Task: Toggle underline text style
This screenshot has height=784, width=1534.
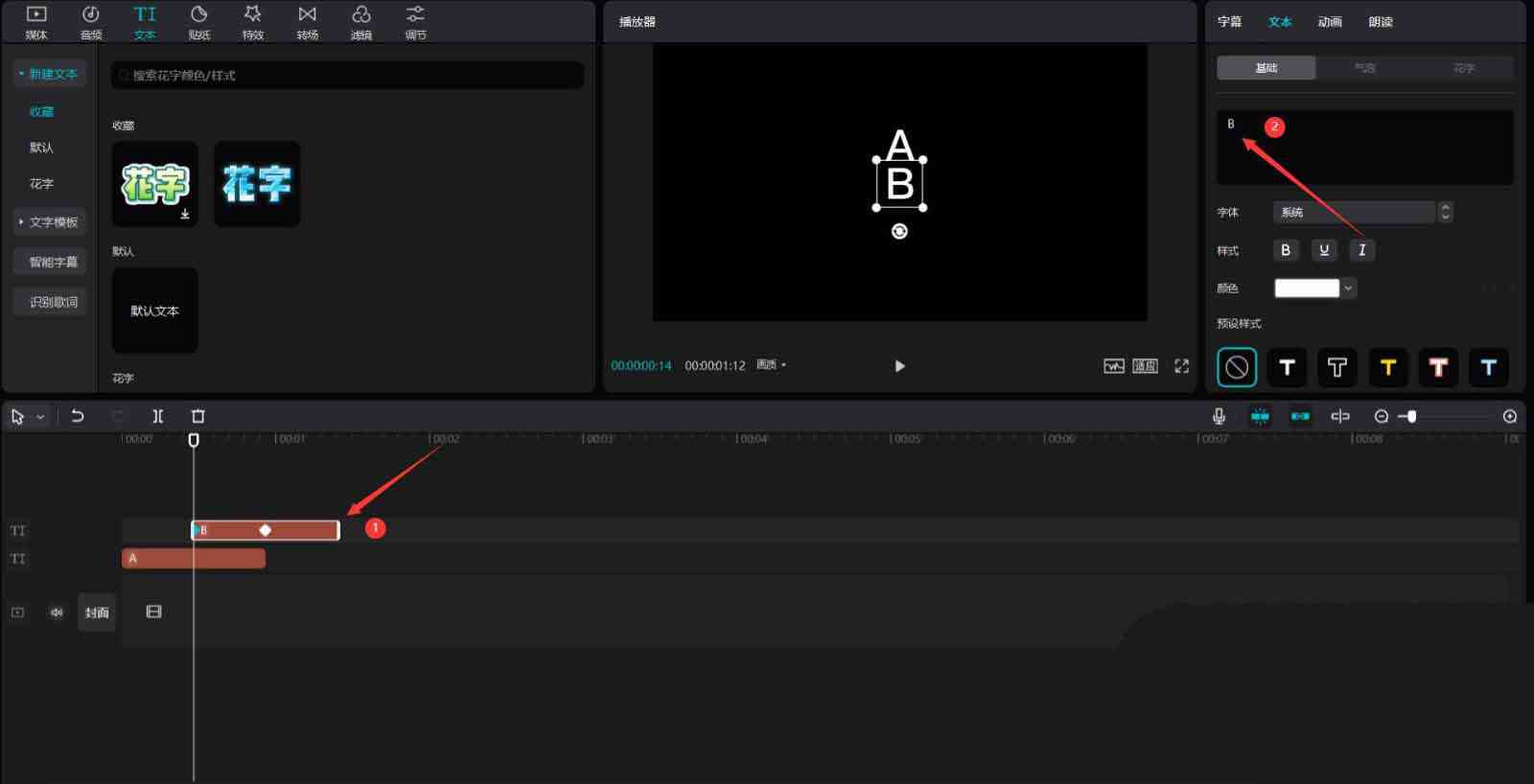Action: pos(1324,250)
